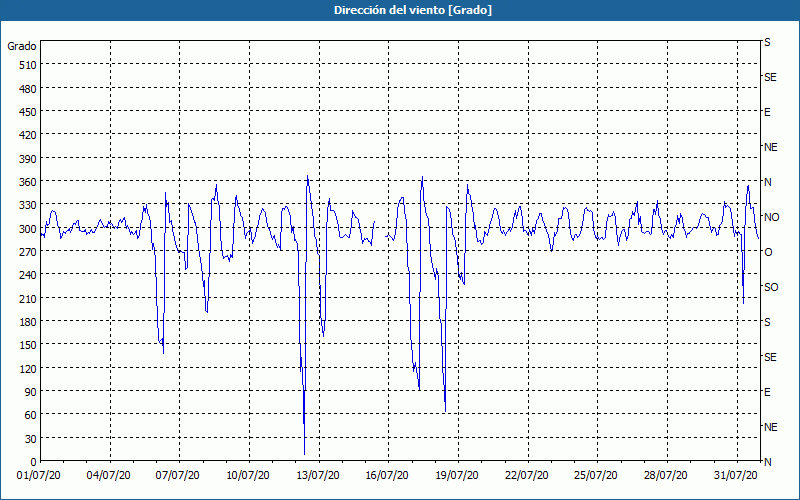Click the 450 left axis label
Image resolution: width=800 pixels, height=500 pixels.
click(x=29, y=112)
